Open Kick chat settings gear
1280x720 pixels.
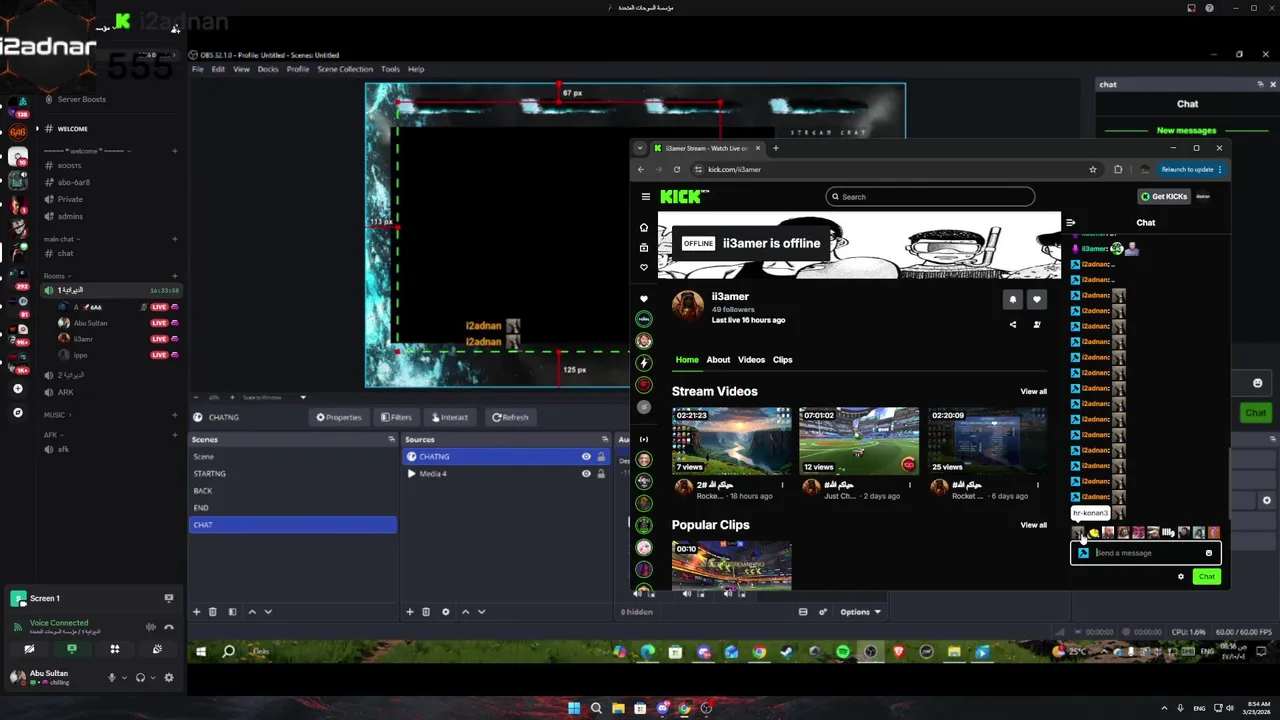pos(1181,576)
